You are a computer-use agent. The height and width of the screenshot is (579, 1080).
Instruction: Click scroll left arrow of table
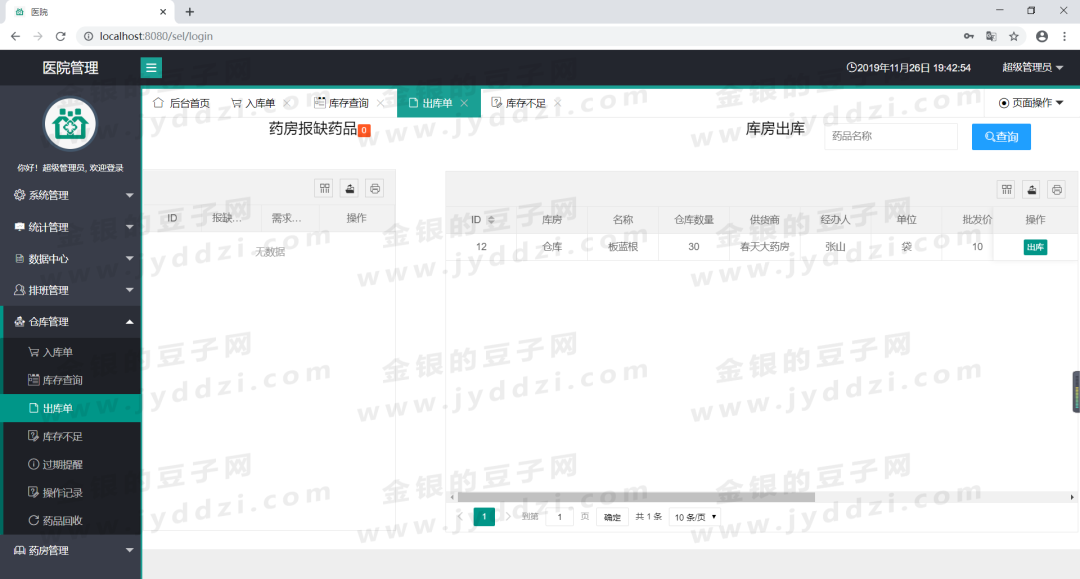(x=452, y=497)
